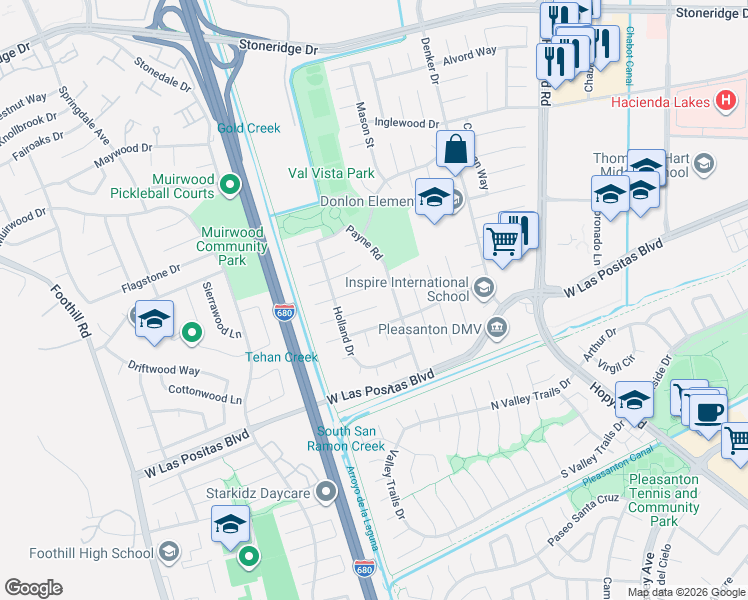This screenshot has width=748, height=600.
Task: Select the Foothill High School icon
Action: point(169,552)
